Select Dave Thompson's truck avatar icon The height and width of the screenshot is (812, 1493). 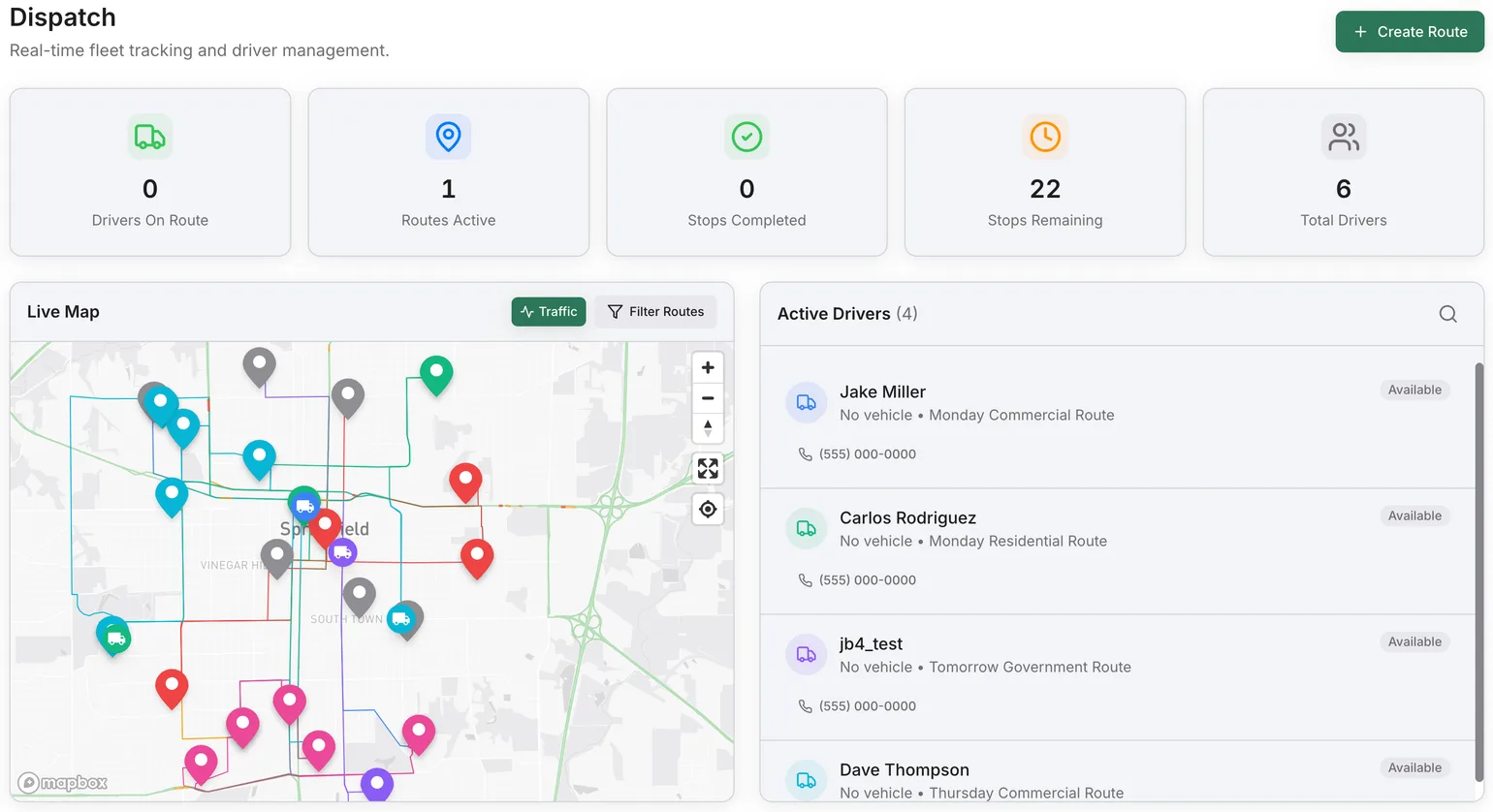[806, 780]
